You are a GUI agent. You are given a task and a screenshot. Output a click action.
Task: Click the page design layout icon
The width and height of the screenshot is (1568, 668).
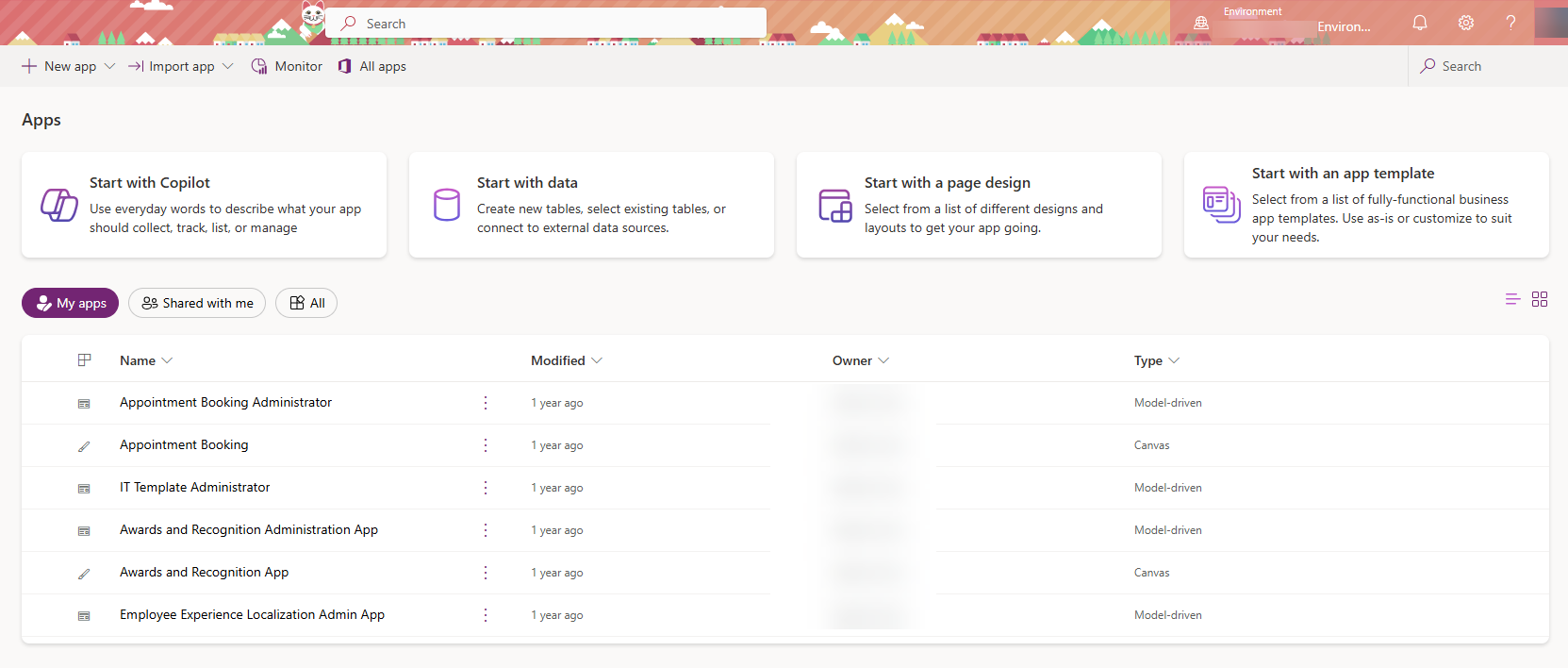[835, 205]
